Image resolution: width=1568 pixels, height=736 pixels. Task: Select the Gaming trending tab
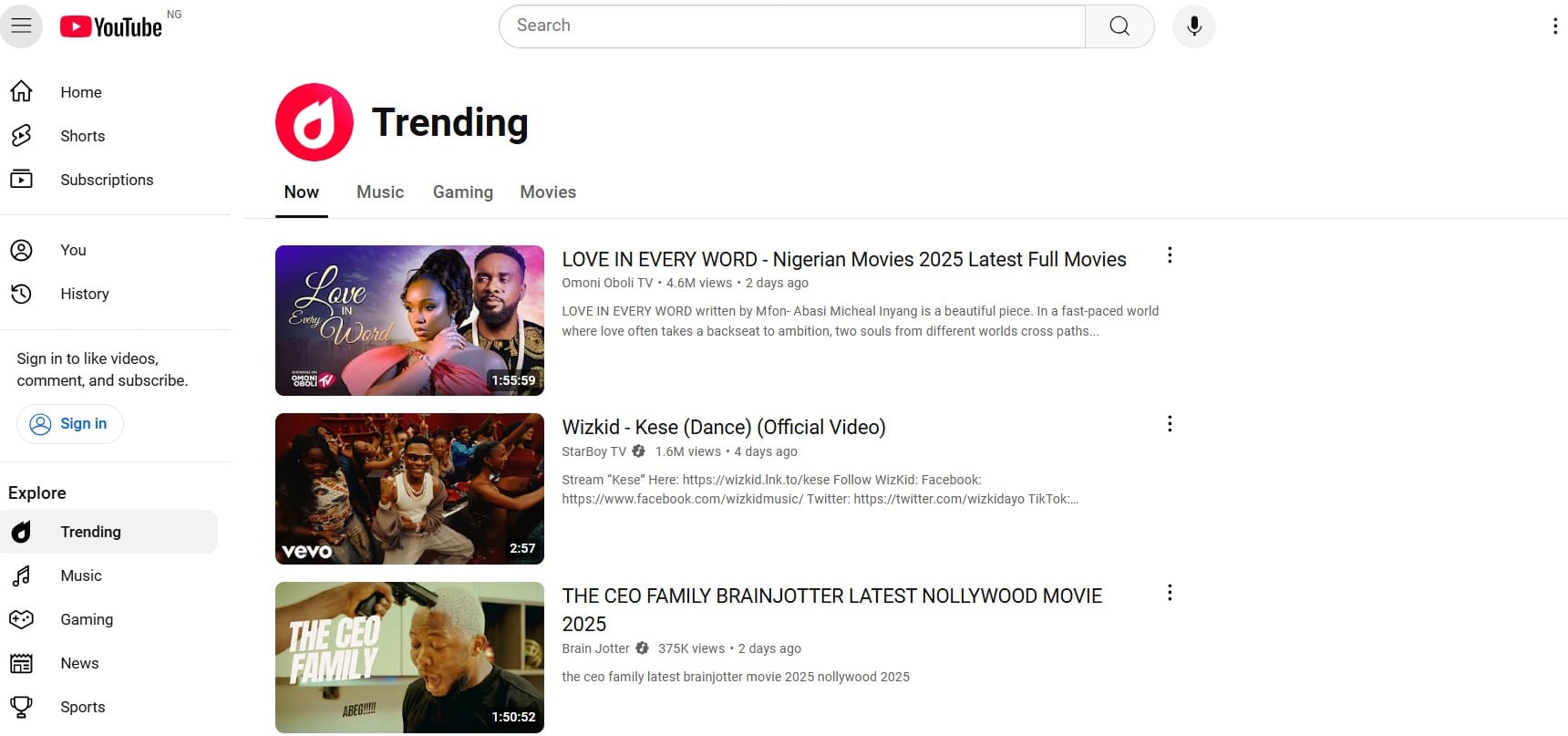[462, 192]
